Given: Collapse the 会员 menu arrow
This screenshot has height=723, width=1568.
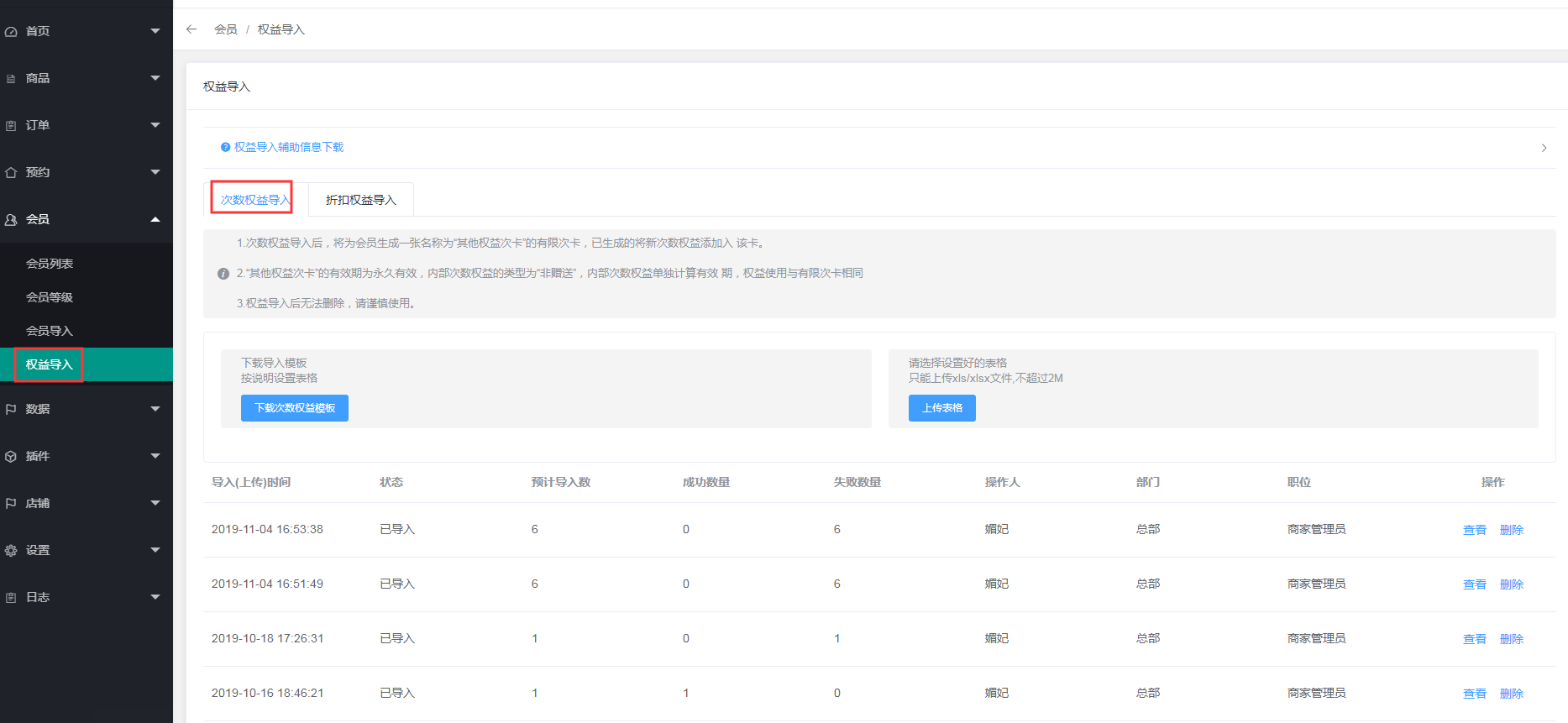Looking at the screenshot, I should pyautogui.click(x=155, y=220).
